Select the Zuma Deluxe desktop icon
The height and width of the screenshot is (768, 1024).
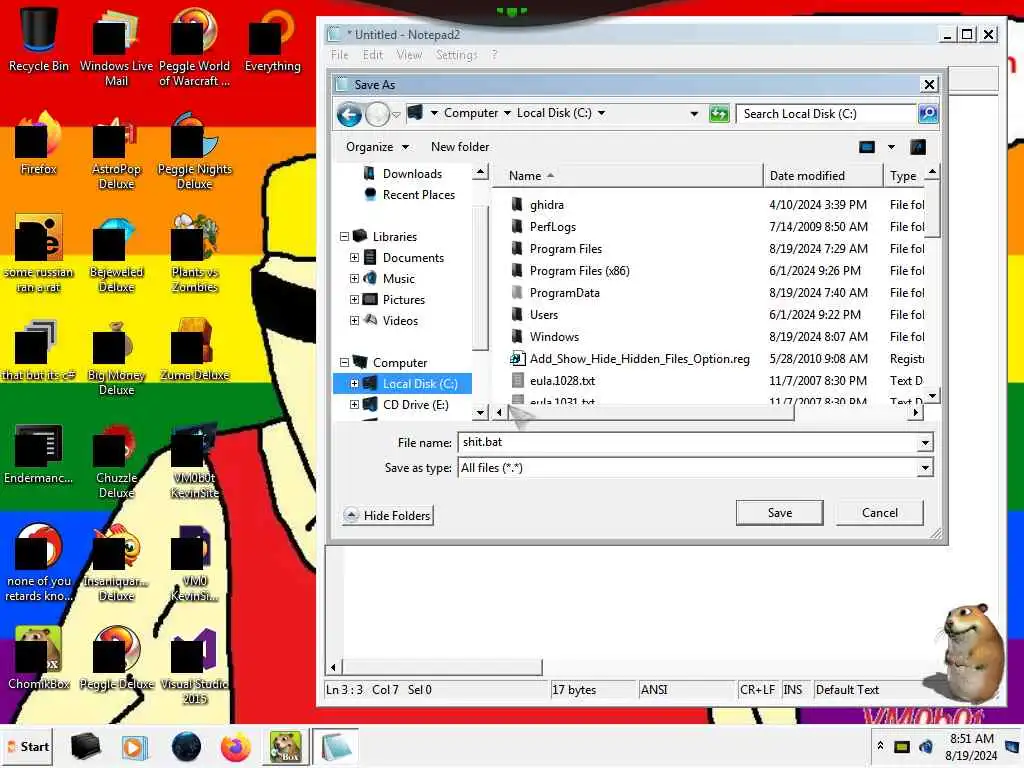[194, 350]
